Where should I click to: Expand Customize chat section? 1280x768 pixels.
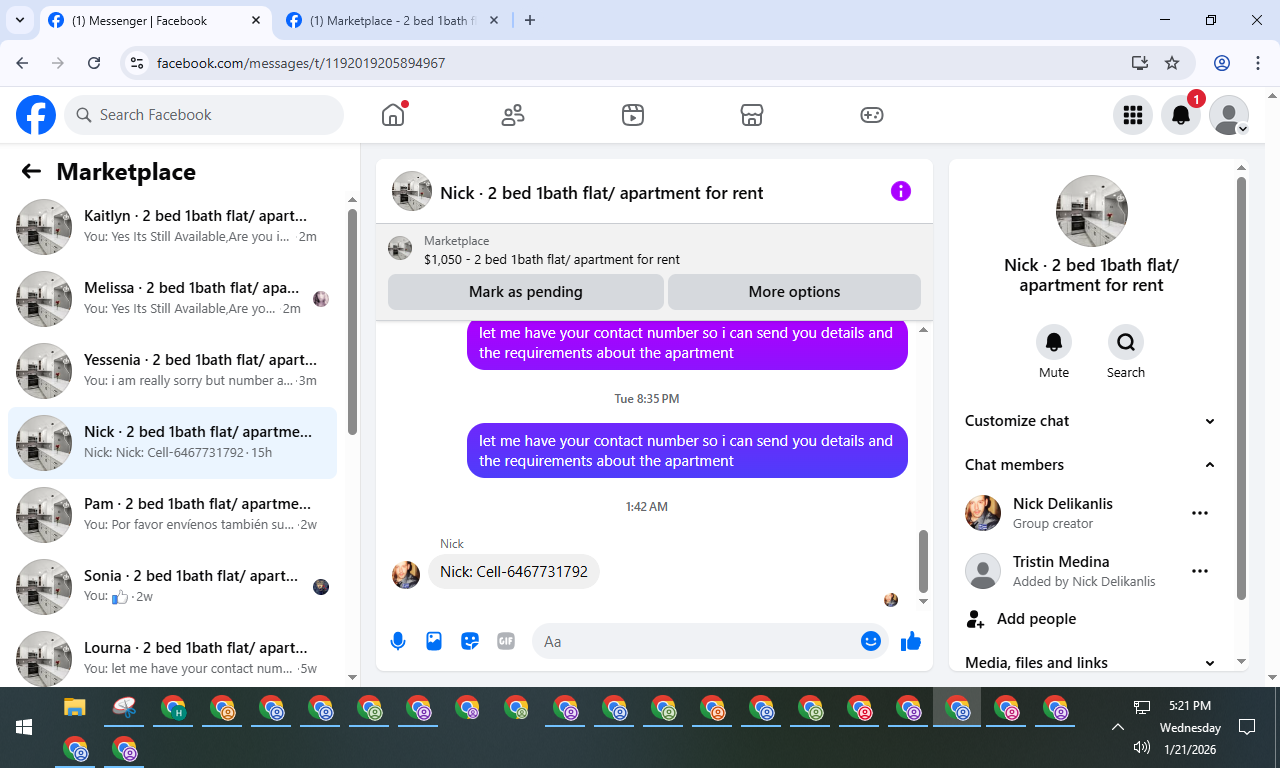pos(1091,421)
